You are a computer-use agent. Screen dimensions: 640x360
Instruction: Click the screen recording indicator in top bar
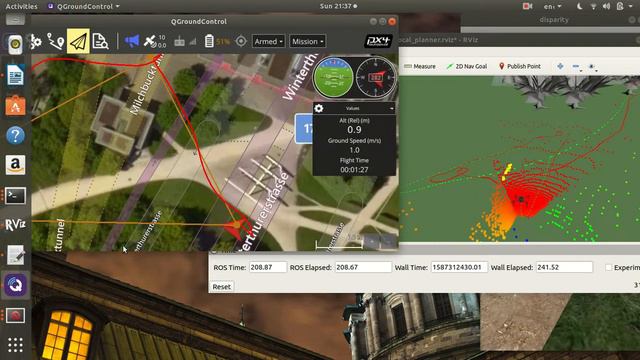[x=527, y=6]
